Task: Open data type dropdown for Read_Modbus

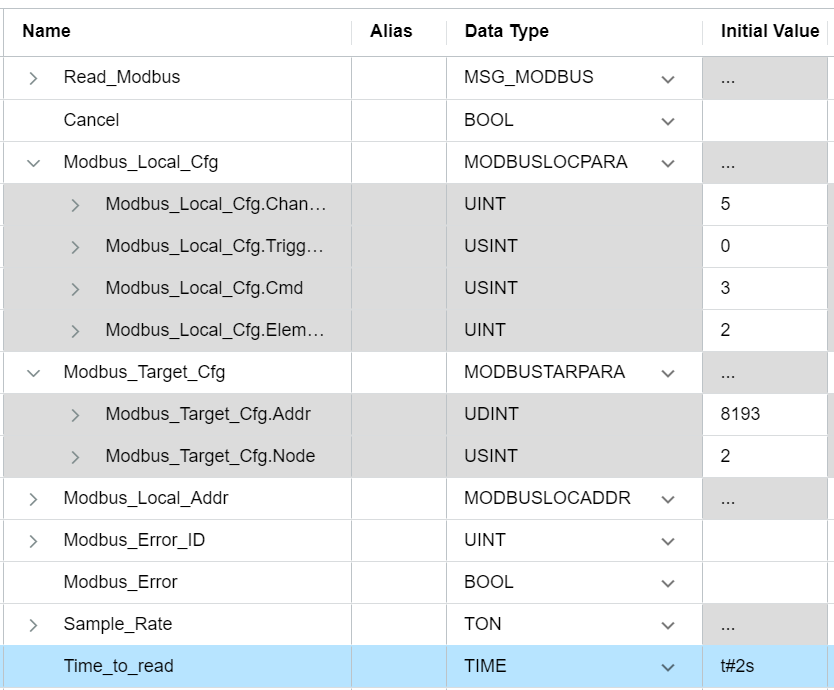Action: [x=668, y=79]
